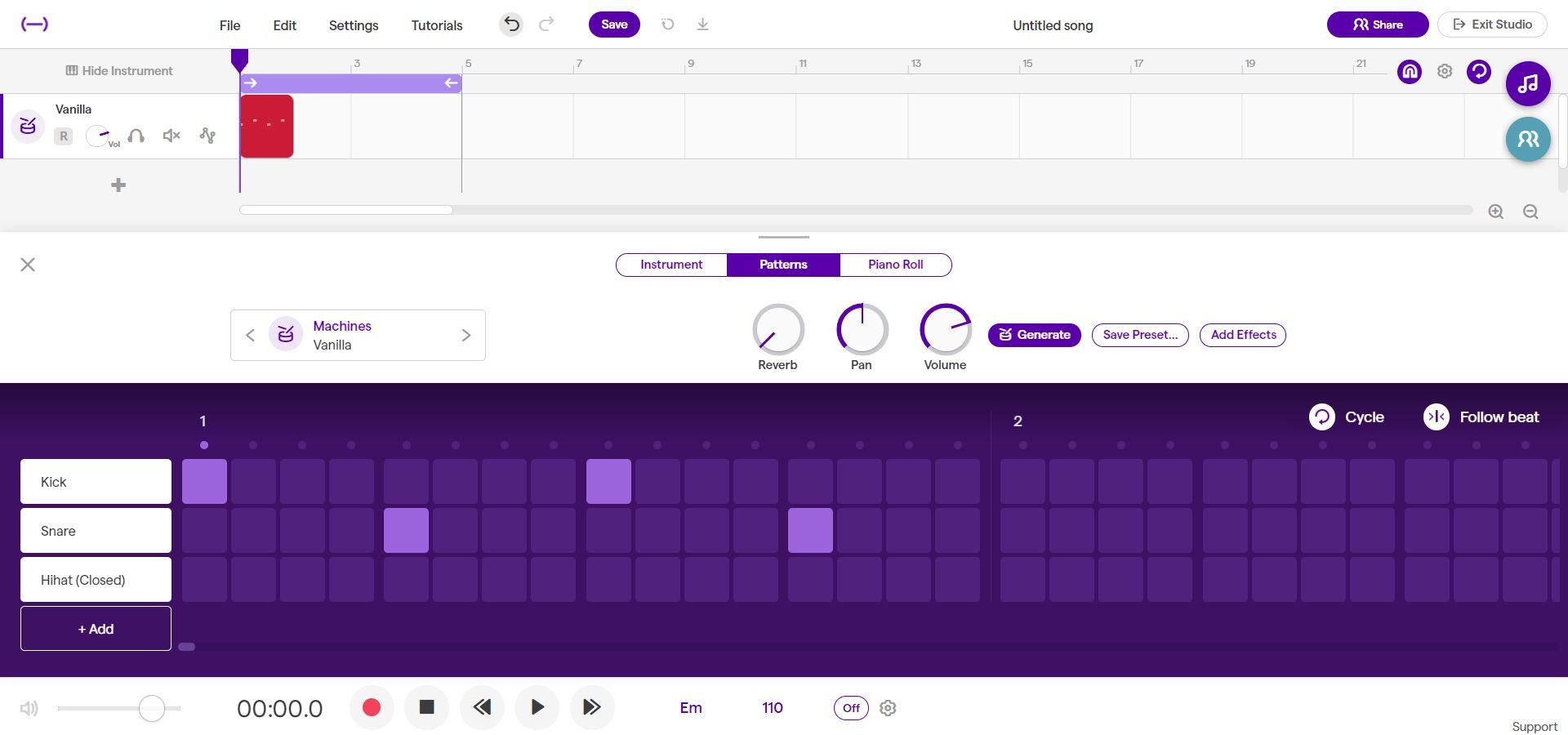The image size is (1568, 735).
Task: Save the current pattern as preset
Action: [x=1140, y=335]
